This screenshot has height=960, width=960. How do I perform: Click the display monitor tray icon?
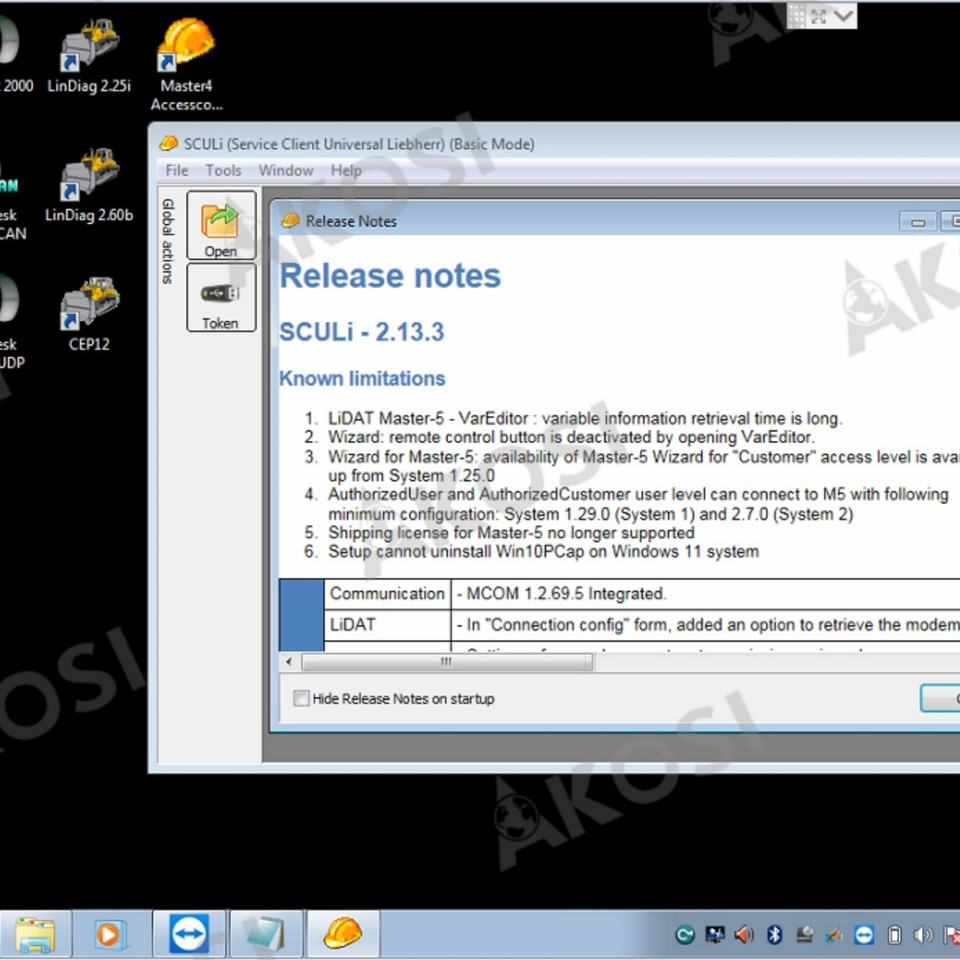point(715,935)
